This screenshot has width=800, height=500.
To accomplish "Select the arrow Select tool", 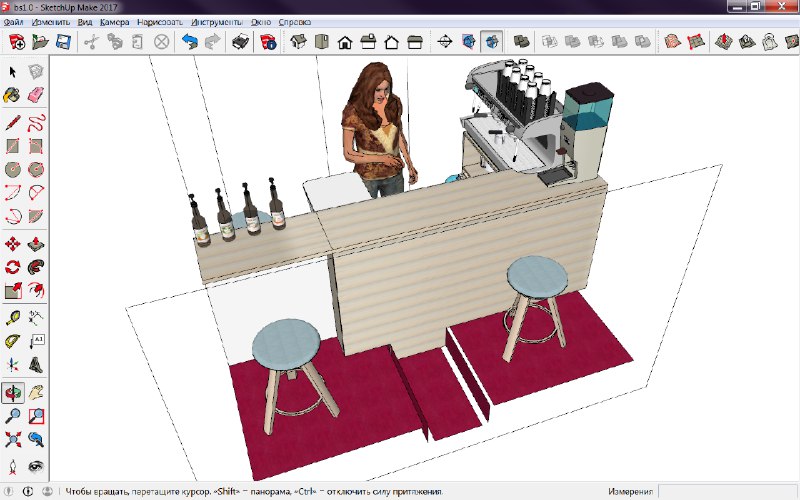I will pyautogui.click(x=13, y=72).
